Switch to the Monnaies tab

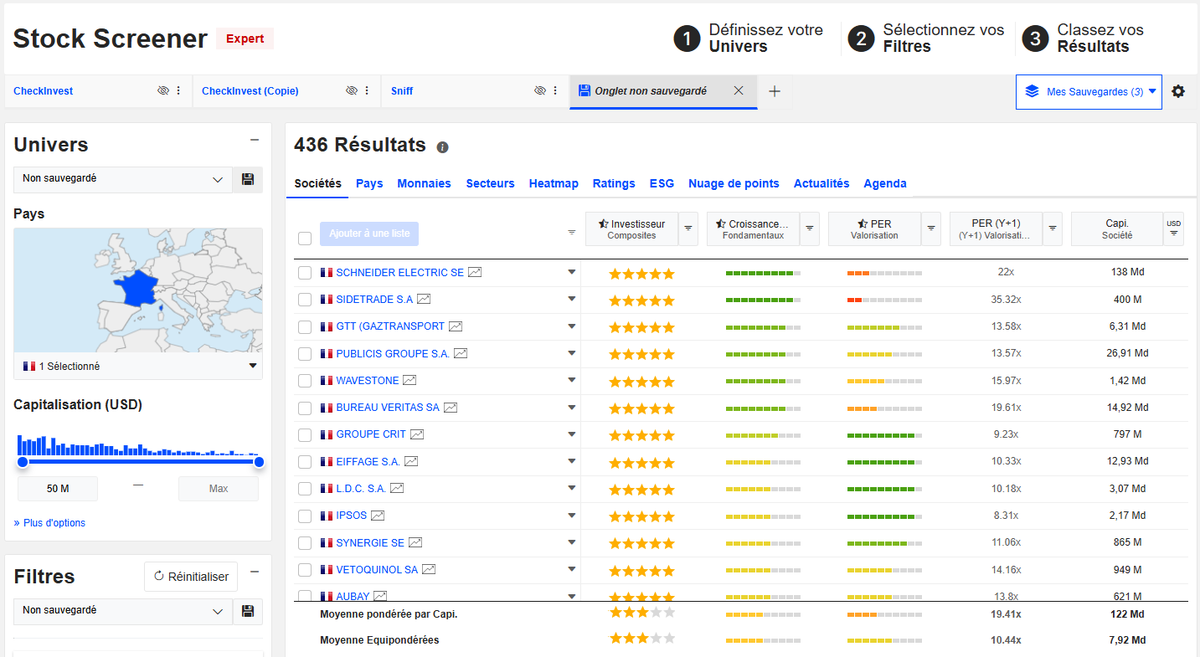click(x=424, y=184)
